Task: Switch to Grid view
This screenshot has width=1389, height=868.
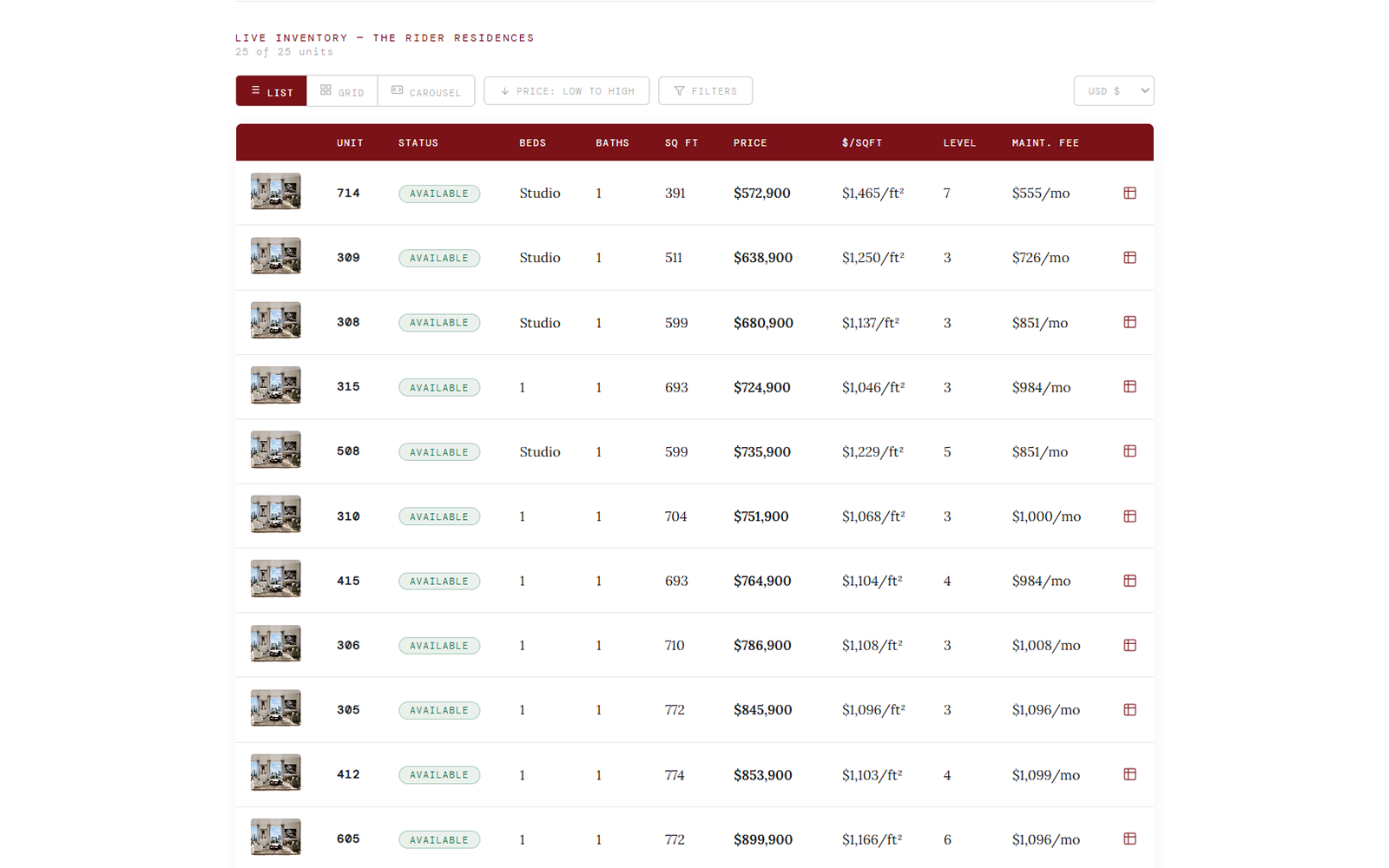Action: click(342, 91)
